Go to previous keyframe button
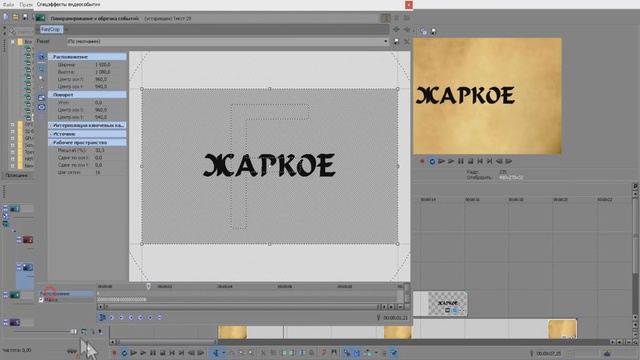Viewport: 640px width, 360px height. tap(121, 318)
